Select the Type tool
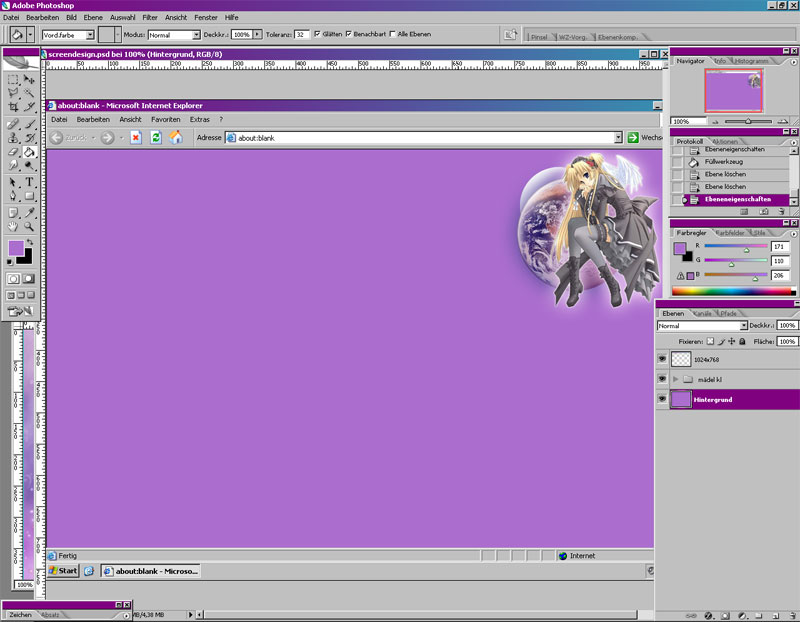800x622 pixels. point(30,182)
